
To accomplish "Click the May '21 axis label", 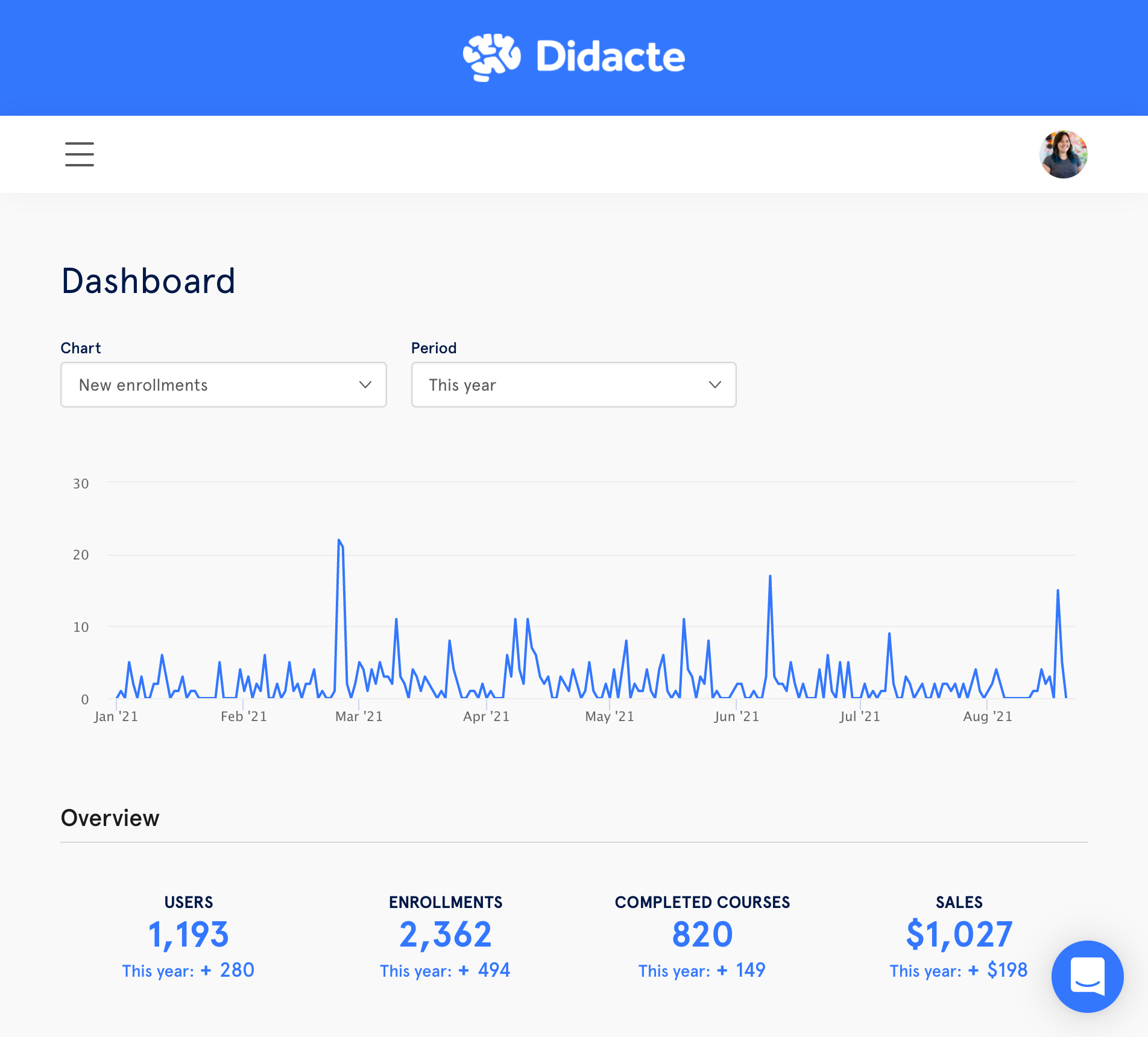I will pyautogui.click(x=610, y=716).
